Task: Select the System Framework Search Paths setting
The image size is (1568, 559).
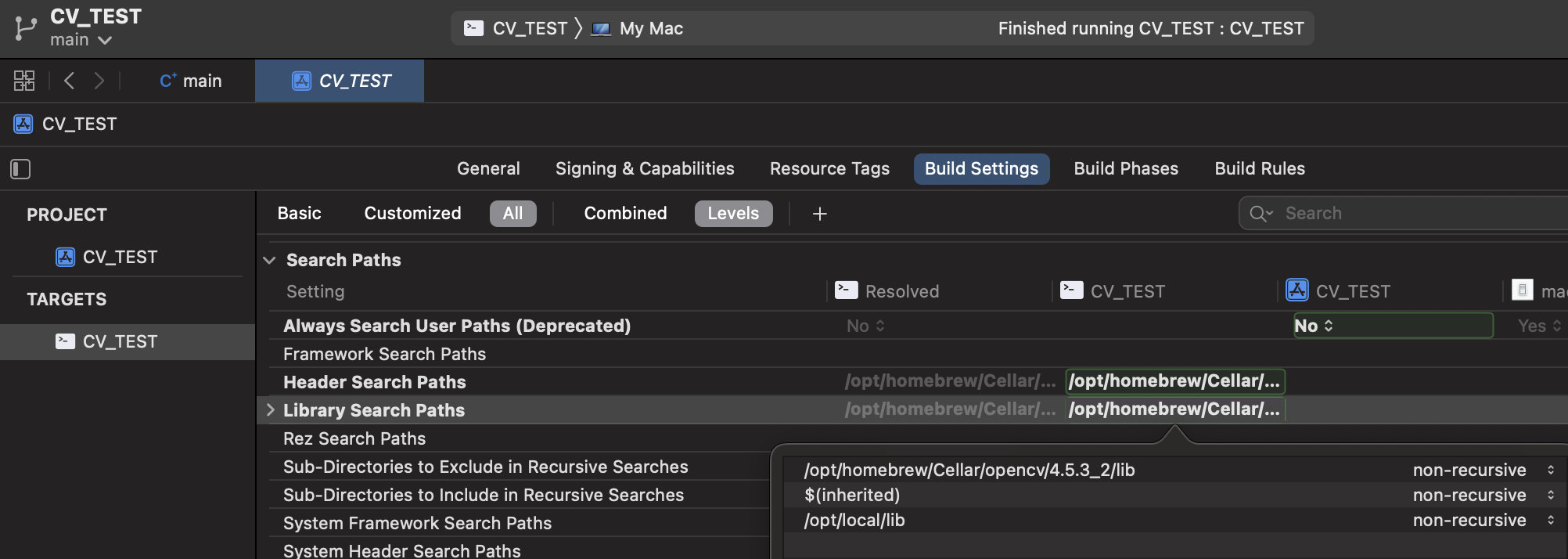Action: click(x=417, y=523)
